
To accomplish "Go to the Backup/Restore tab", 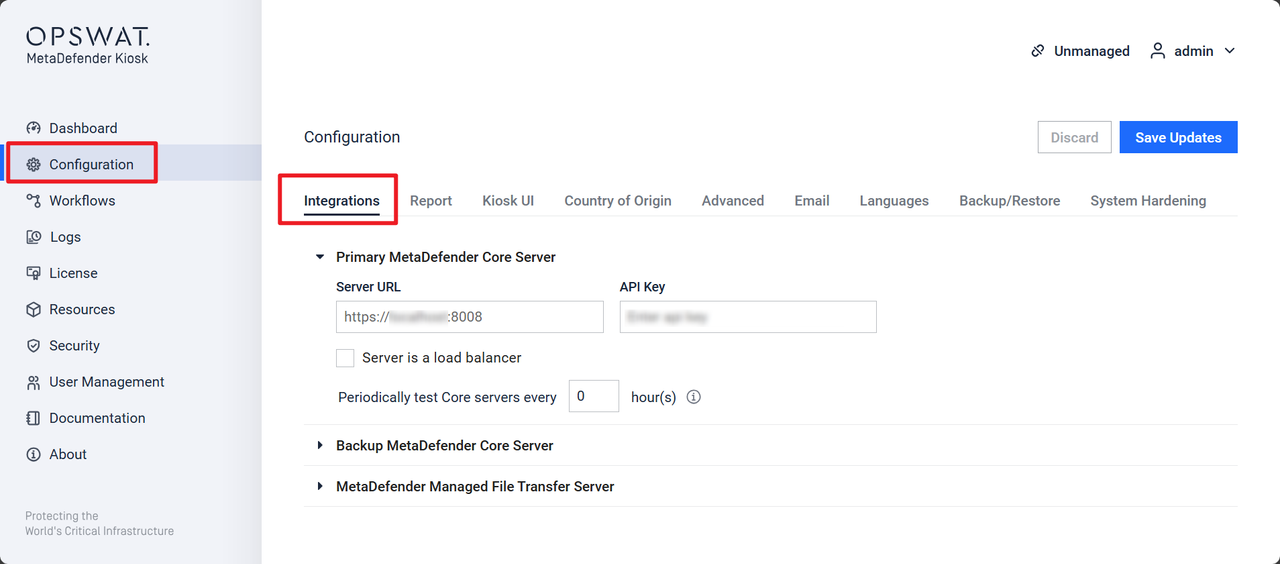I will [x=1010, y=201].
